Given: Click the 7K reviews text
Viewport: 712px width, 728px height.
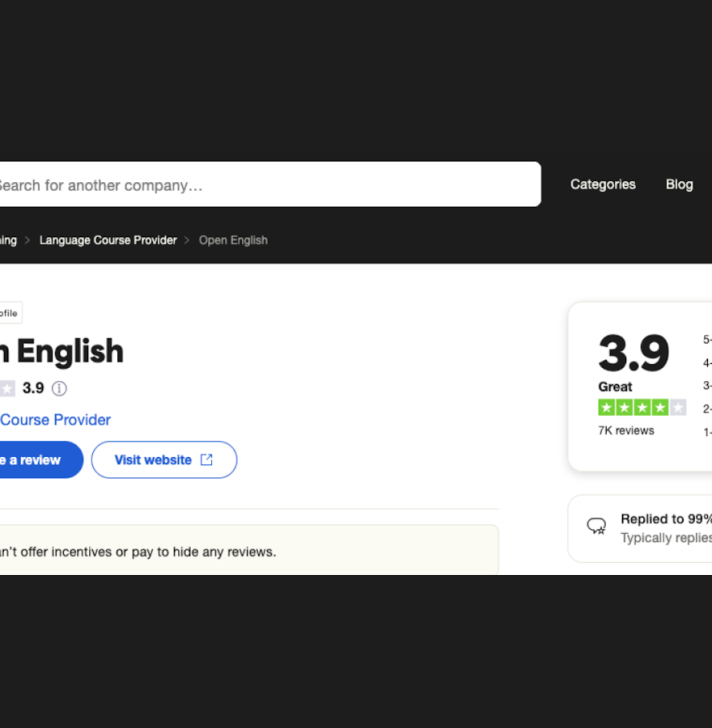Looking at the screenshot, I should click(x=626, y=430).
